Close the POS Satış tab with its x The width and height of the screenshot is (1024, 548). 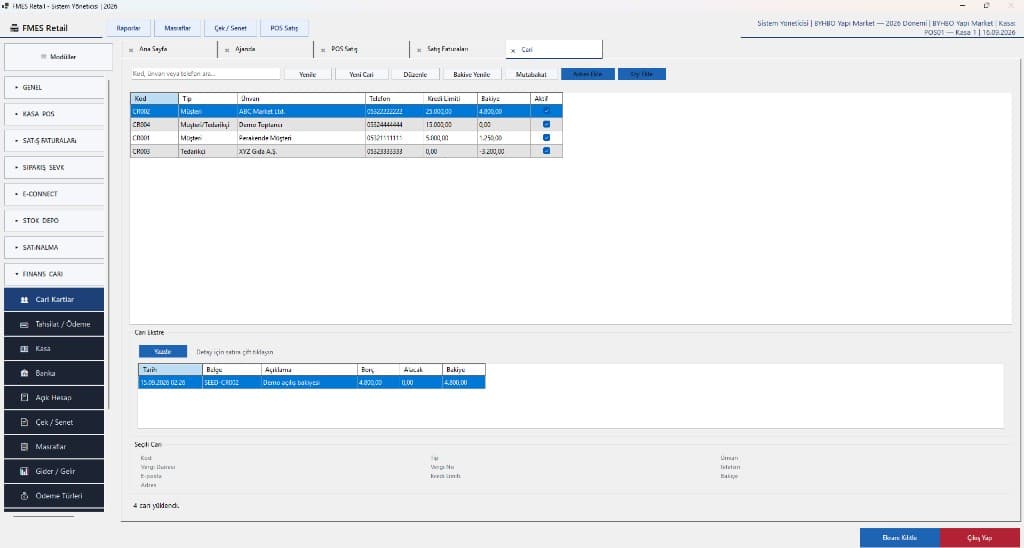pos(323,50)
